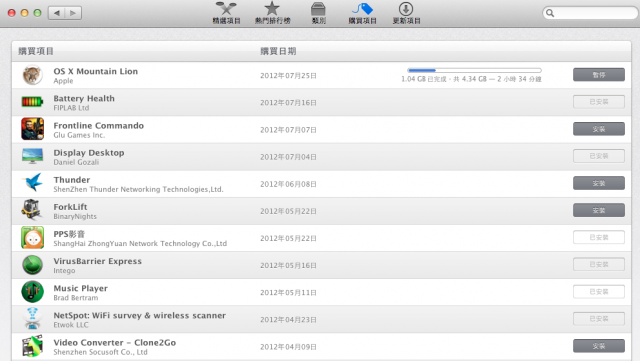Open NetSpot: WiFi survey & wireless scanner
Image resolution: width=640 pixels, height=361 pixels.
click(140, 315)
